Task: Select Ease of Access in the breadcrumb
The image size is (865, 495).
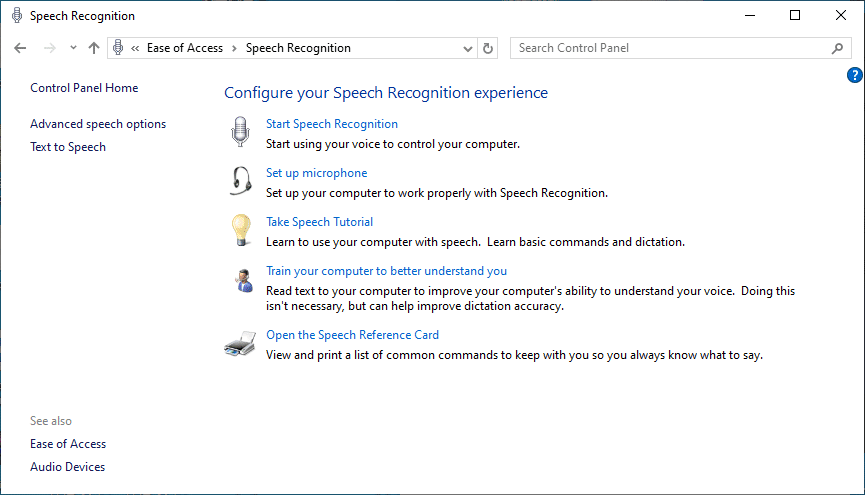Action: 185,48
